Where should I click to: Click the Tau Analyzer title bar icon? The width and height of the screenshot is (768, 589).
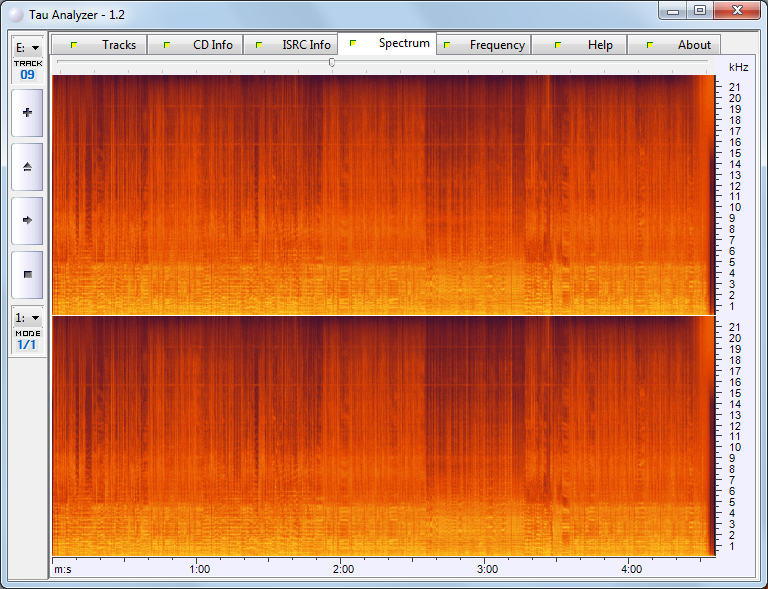point(16,15)
